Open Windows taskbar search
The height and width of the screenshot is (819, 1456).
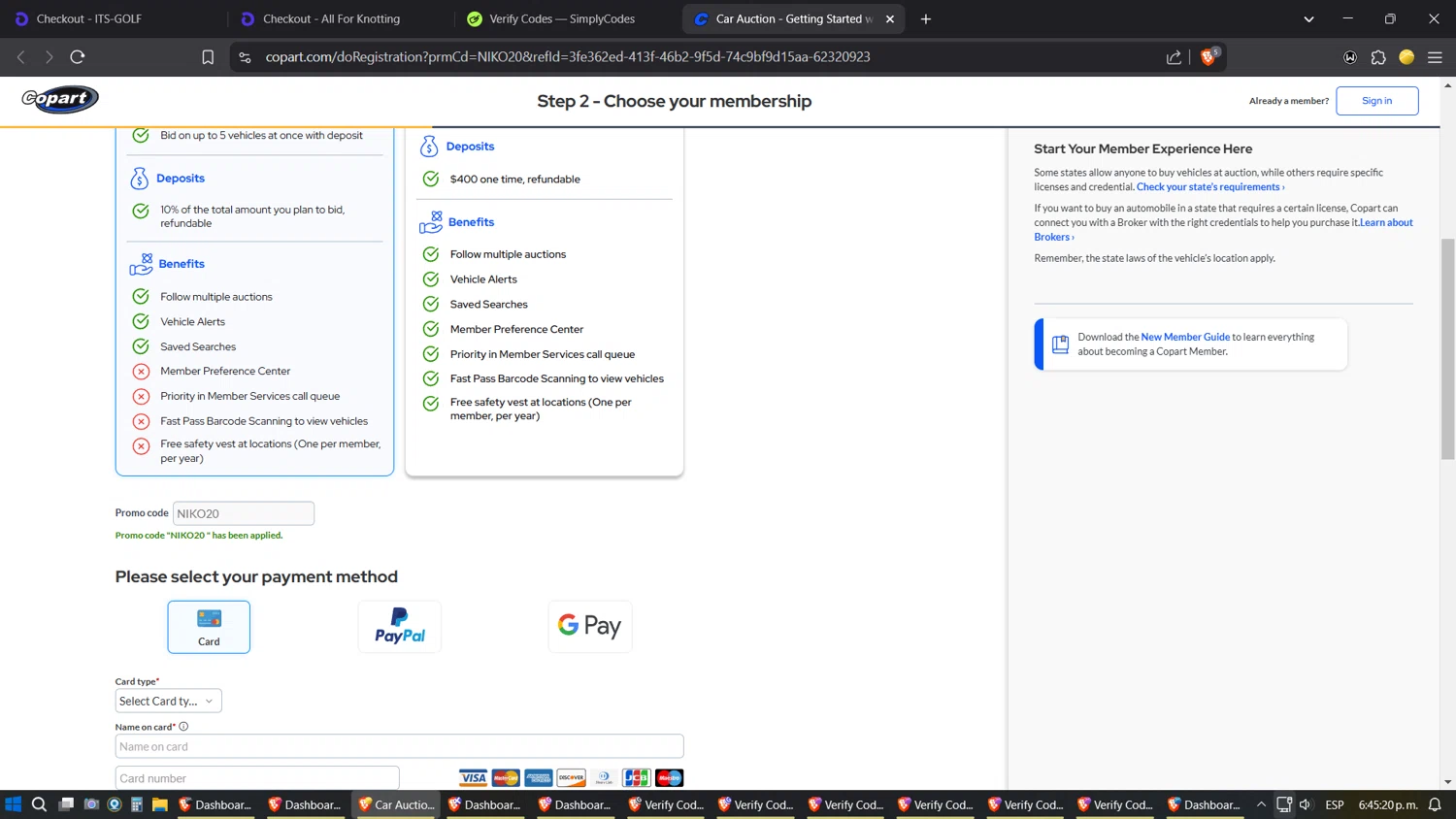[39, 804]
